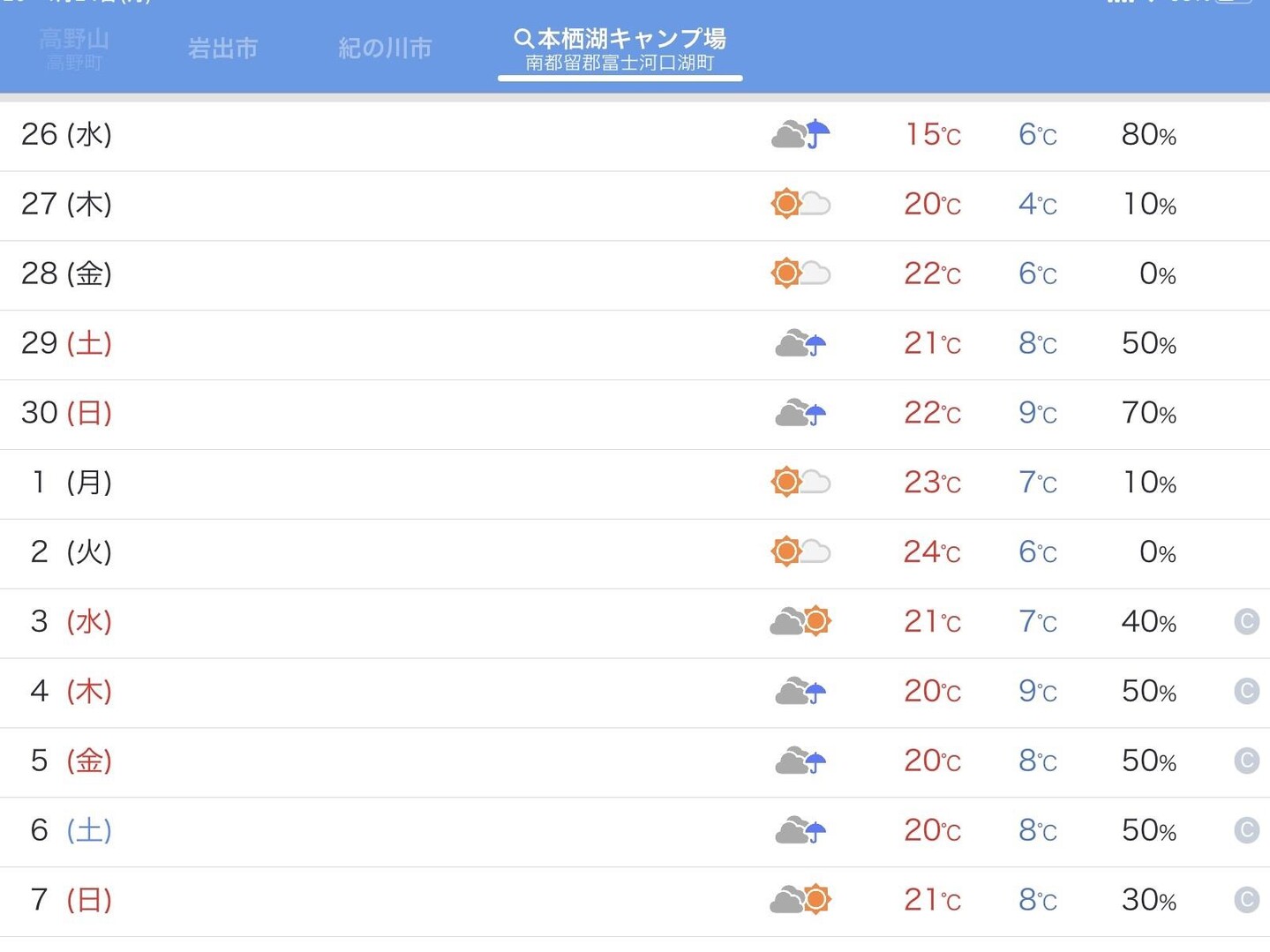
Task: Tap the partly cloudy icon for 3 (水)
Action: click(x=800, y=621)
